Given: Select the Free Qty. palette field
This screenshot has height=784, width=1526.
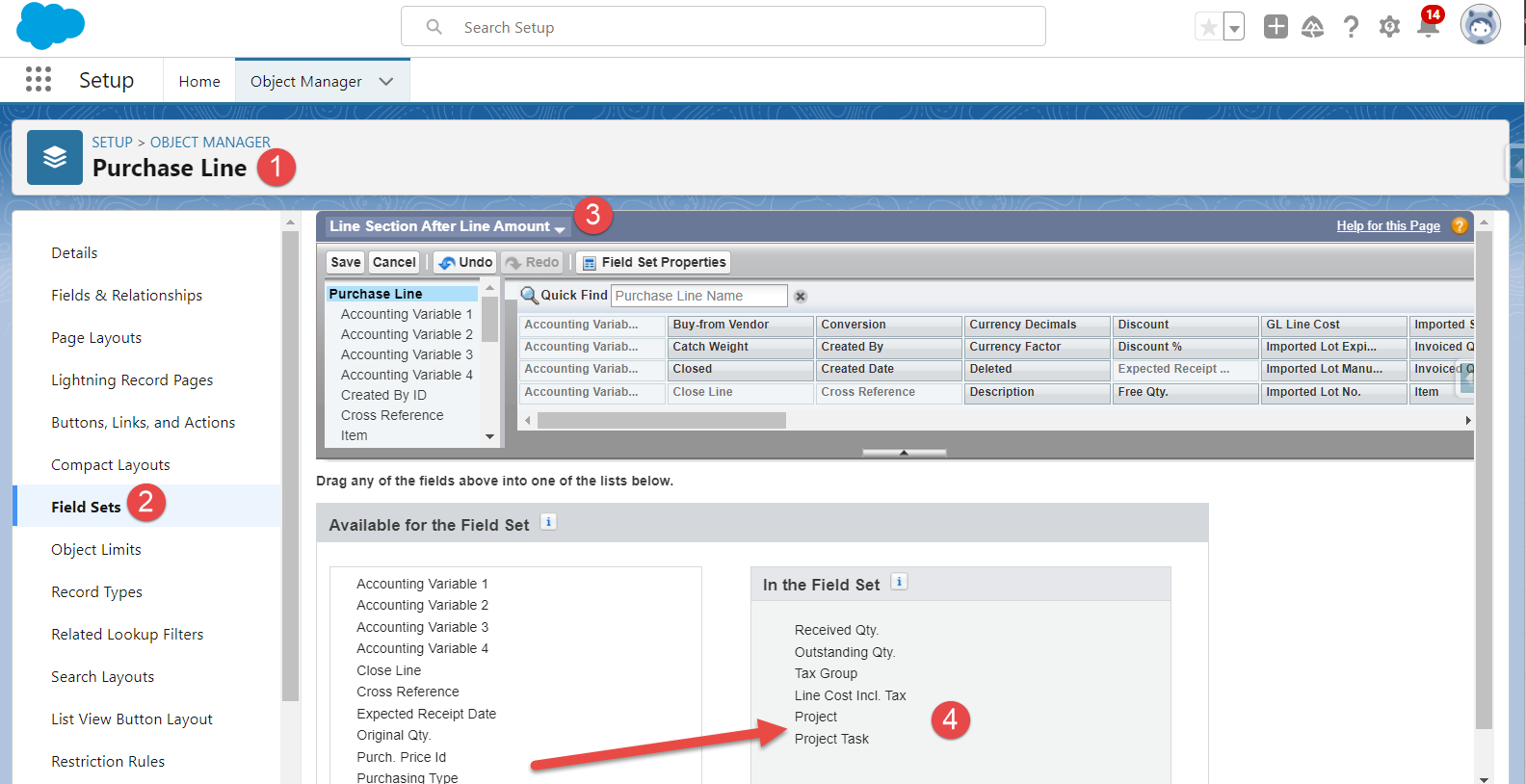Looking at the screenshot, I should (x=1185, y=393).
